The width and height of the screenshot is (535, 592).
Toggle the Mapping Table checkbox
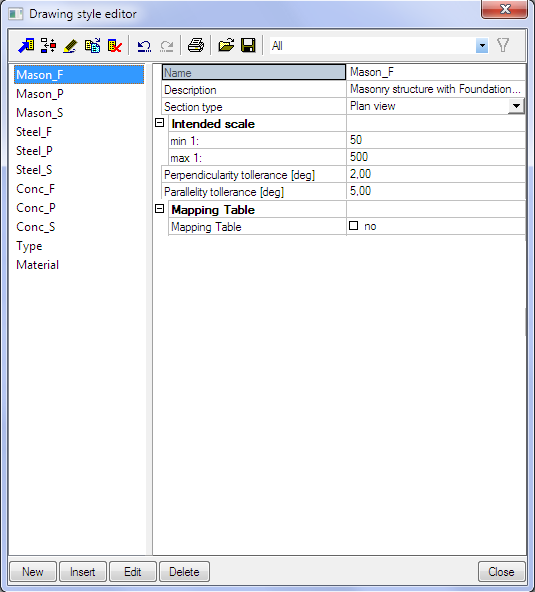pyautogui.click(x=353, y=226)
